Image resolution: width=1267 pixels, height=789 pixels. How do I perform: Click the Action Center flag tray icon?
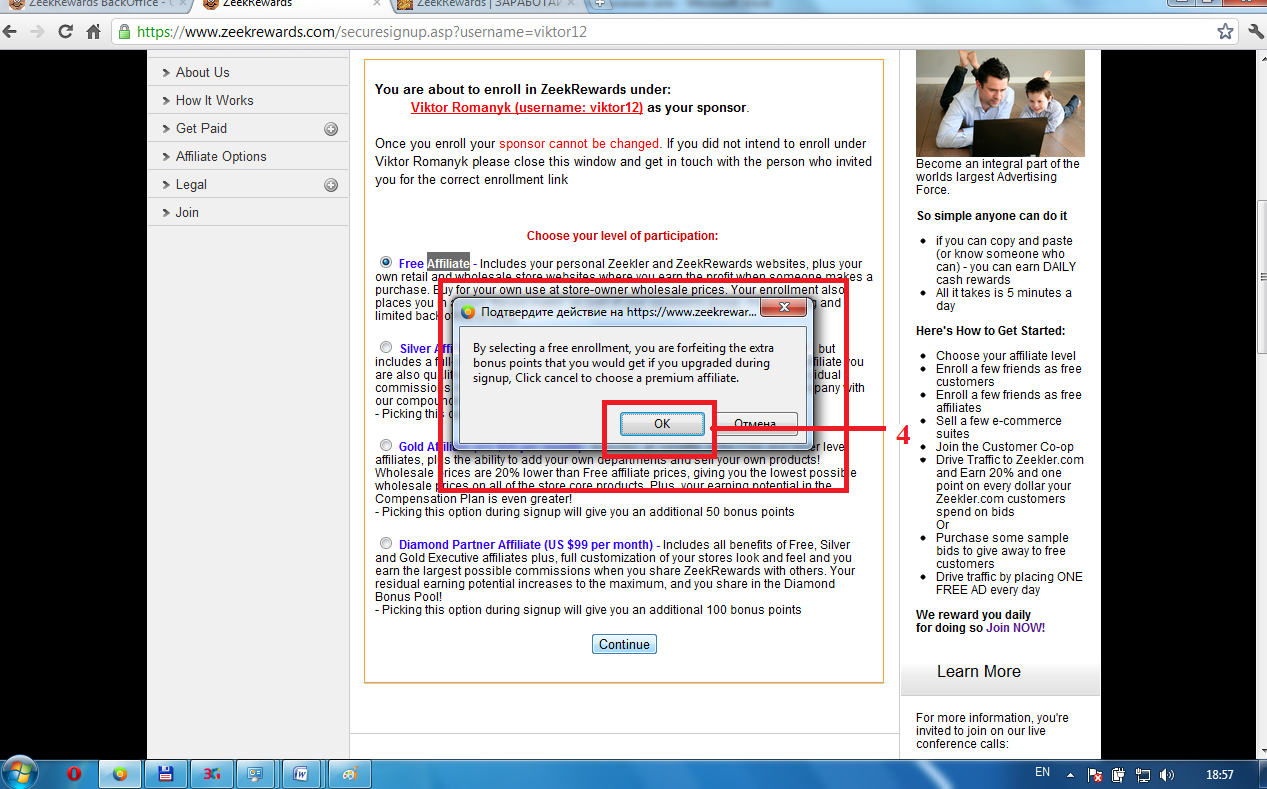[1096, 774]
